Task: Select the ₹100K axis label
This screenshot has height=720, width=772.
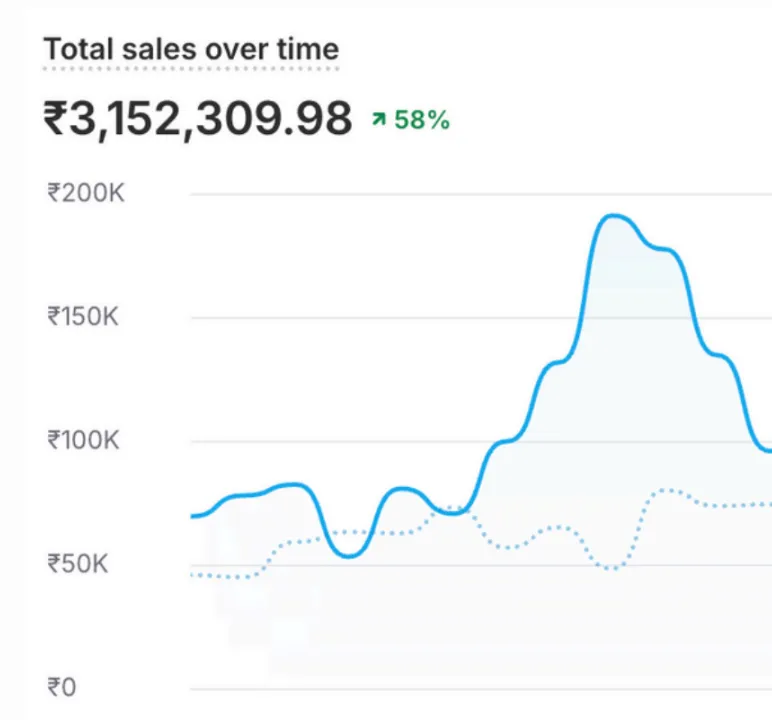Action: pos(84,440)
